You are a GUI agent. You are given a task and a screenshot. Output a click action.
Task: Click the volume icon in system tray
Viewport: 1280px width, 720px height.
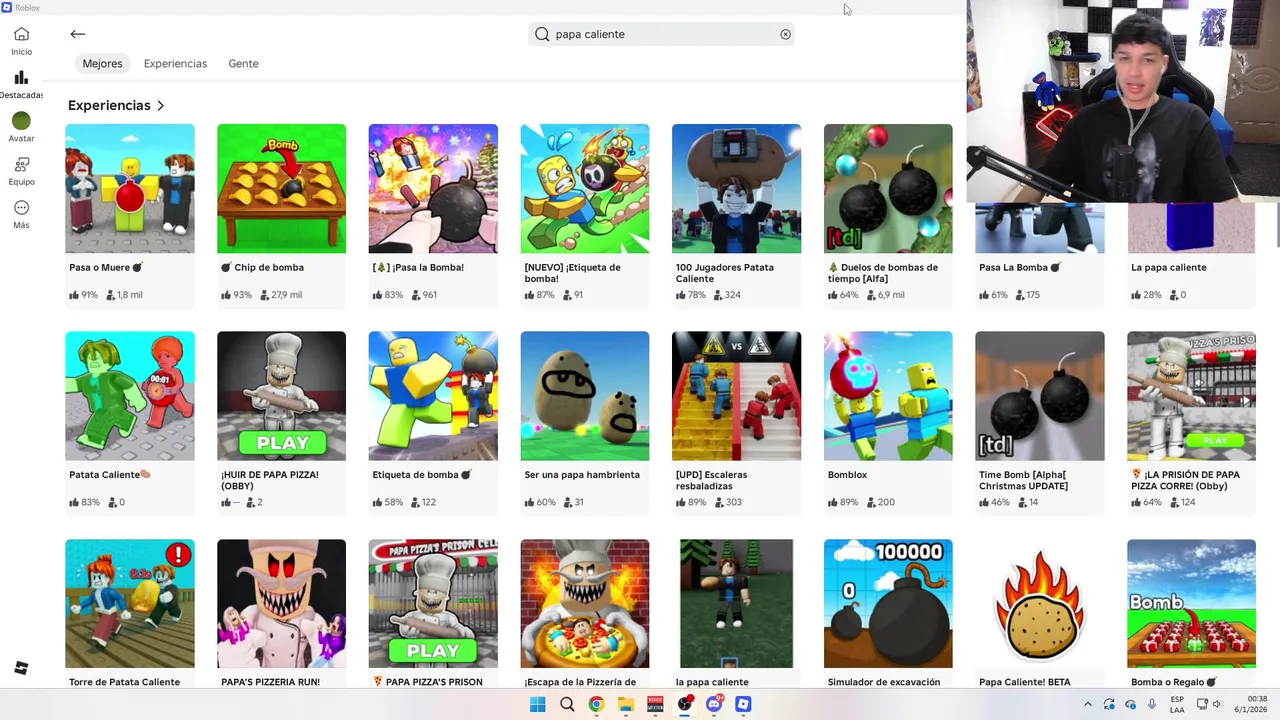coord(1218,704)
